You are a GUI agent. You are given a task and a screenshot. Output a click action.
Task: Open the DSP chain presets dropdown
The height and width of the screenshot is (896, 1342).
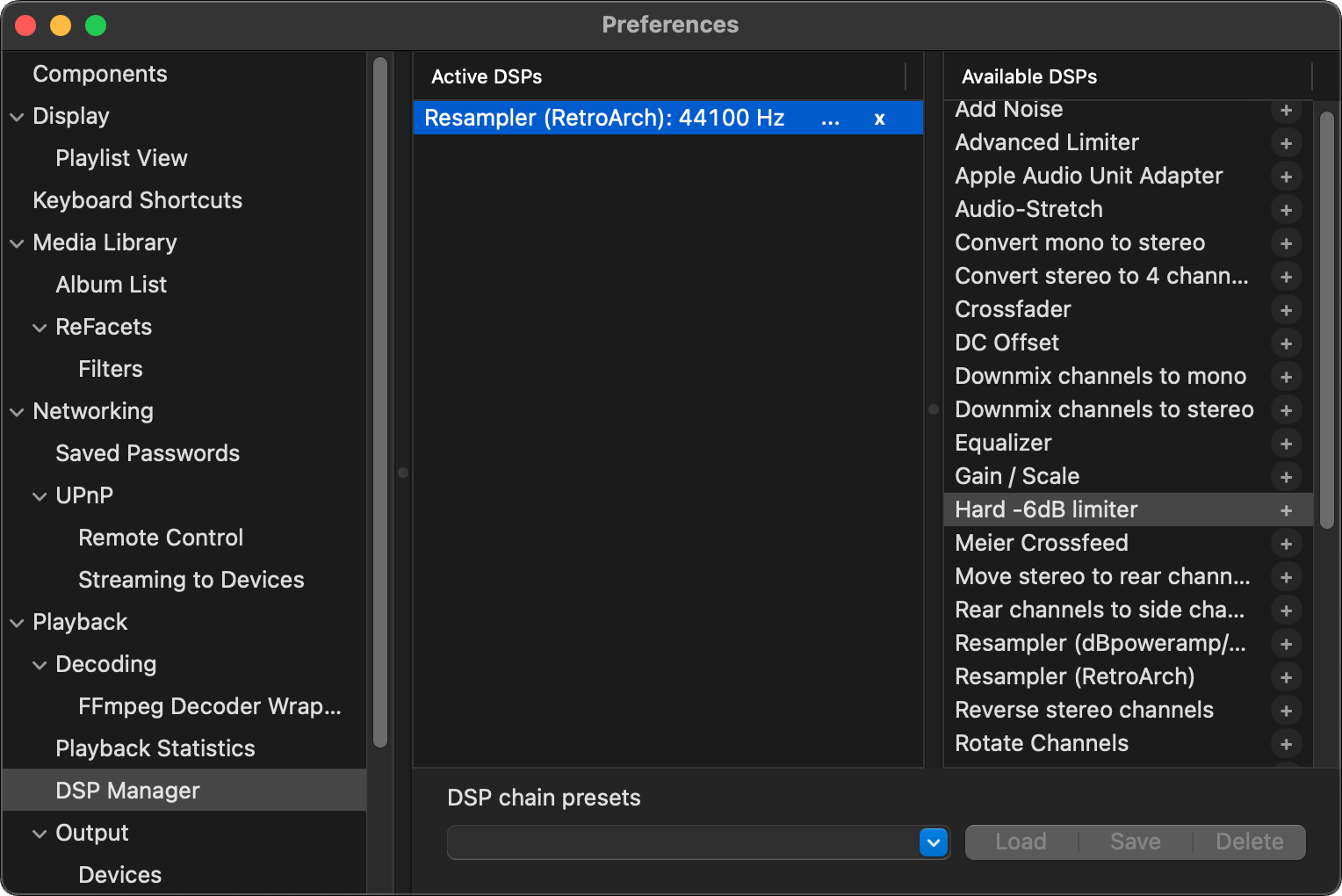(934, 842)
